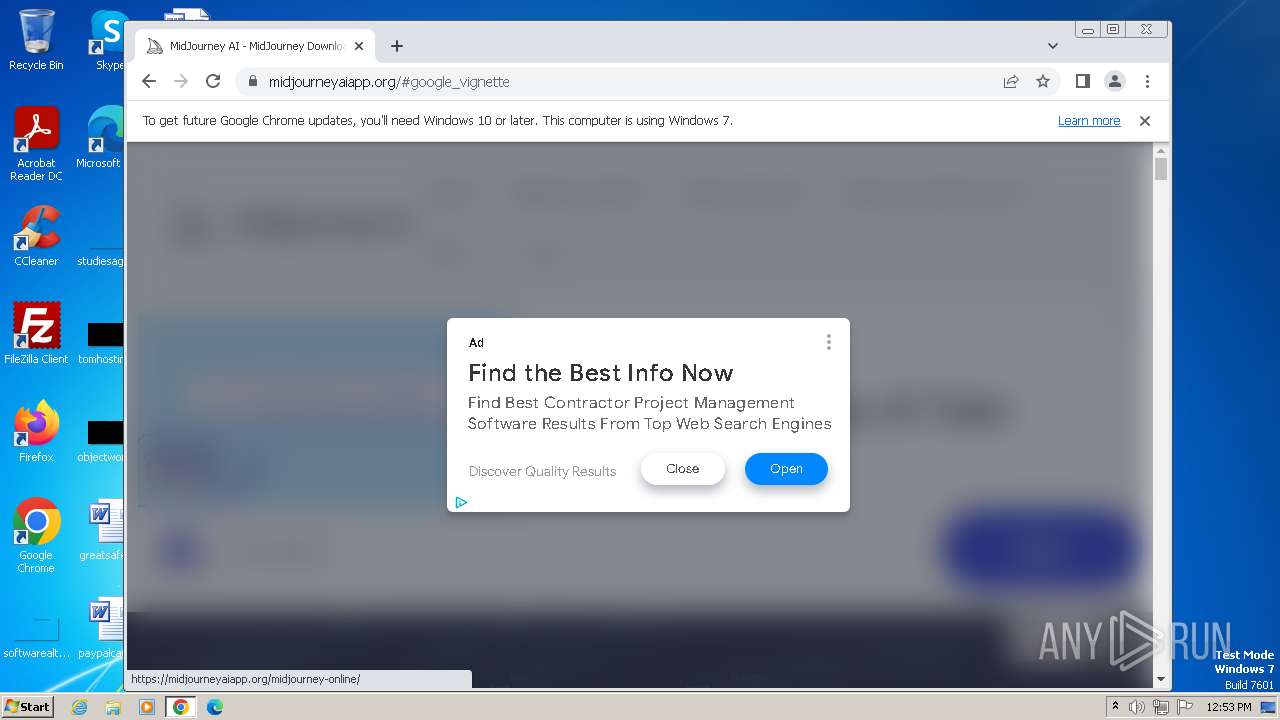Open the Chrome side panel
The image size is (1280, 720).
pyautogui.click(x=1082, y=81)
